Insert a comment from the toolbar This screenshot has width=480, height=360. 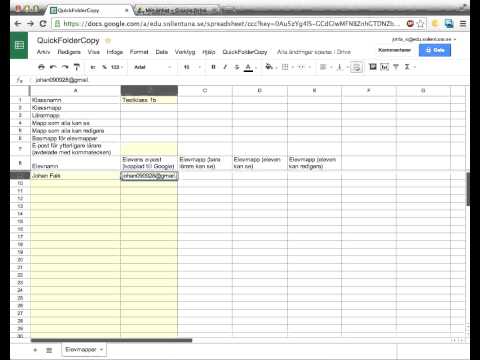(x=373, y=67)
